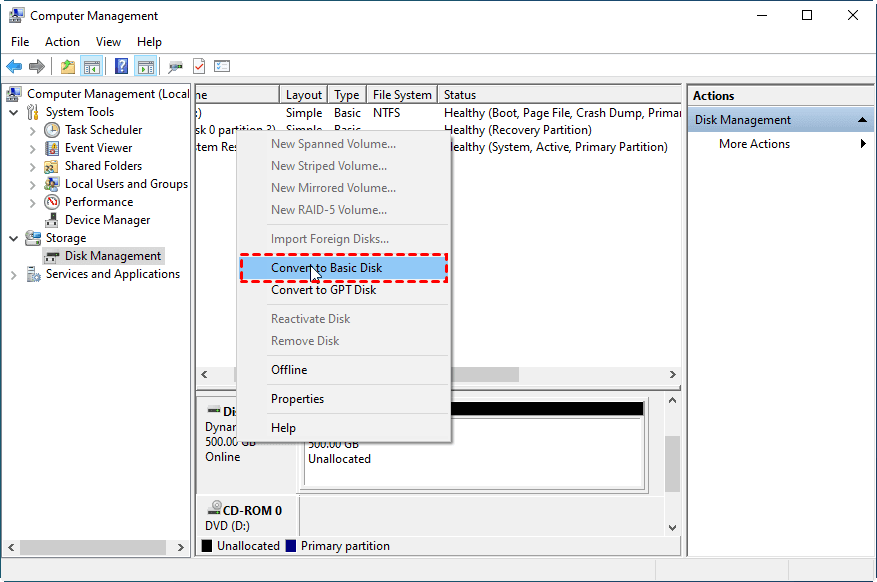Click the disk view vertical scrollbar down arrow

672,528
